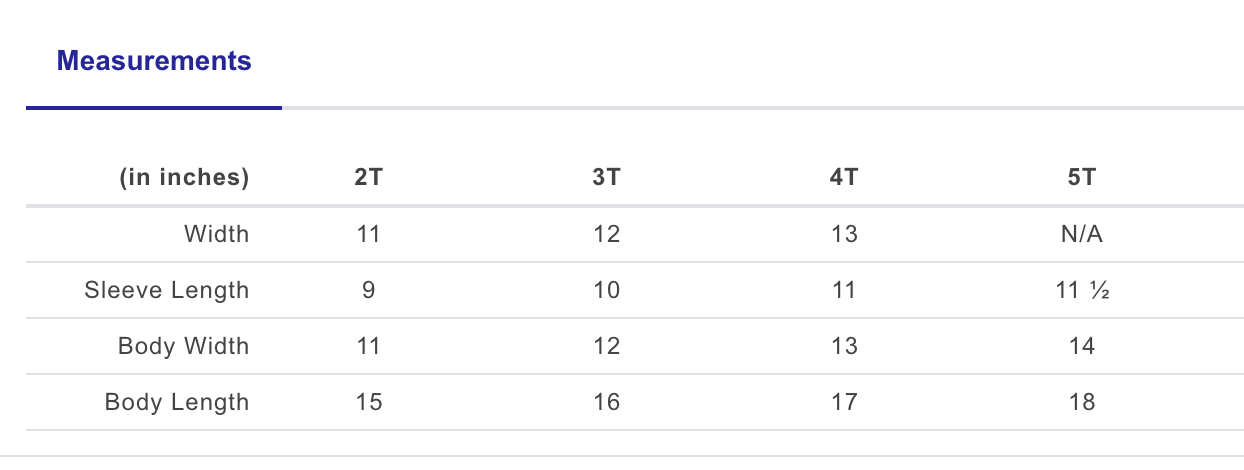Click the Body Length value 15

(x=368, y=402)
